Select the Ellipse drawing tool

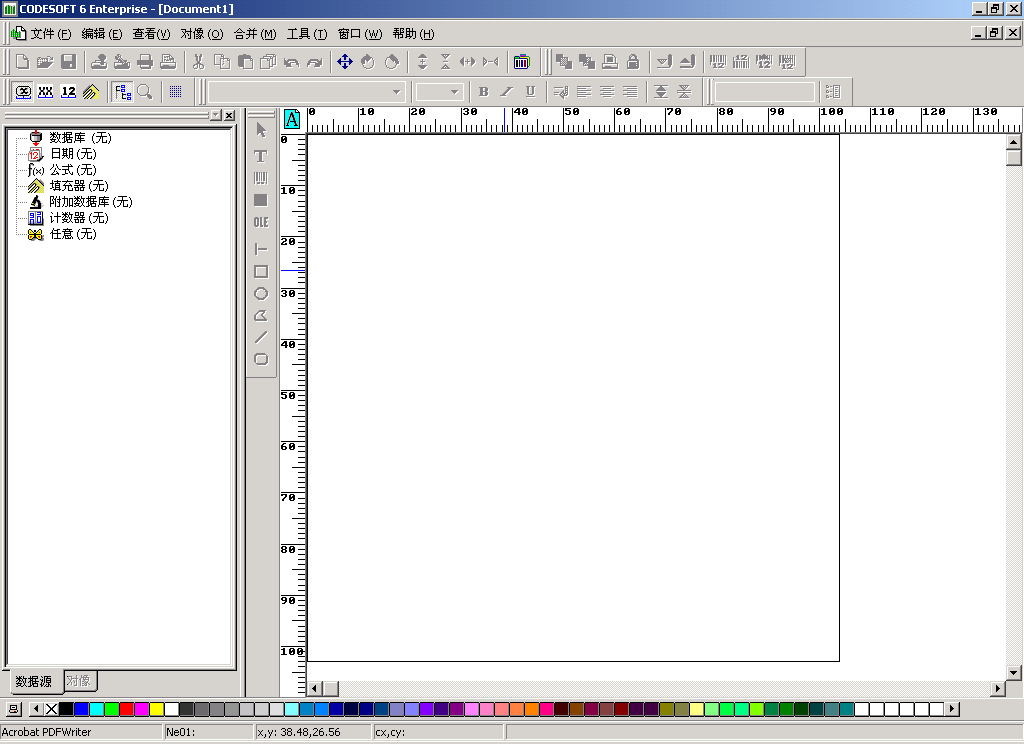(x=261, y=294)
